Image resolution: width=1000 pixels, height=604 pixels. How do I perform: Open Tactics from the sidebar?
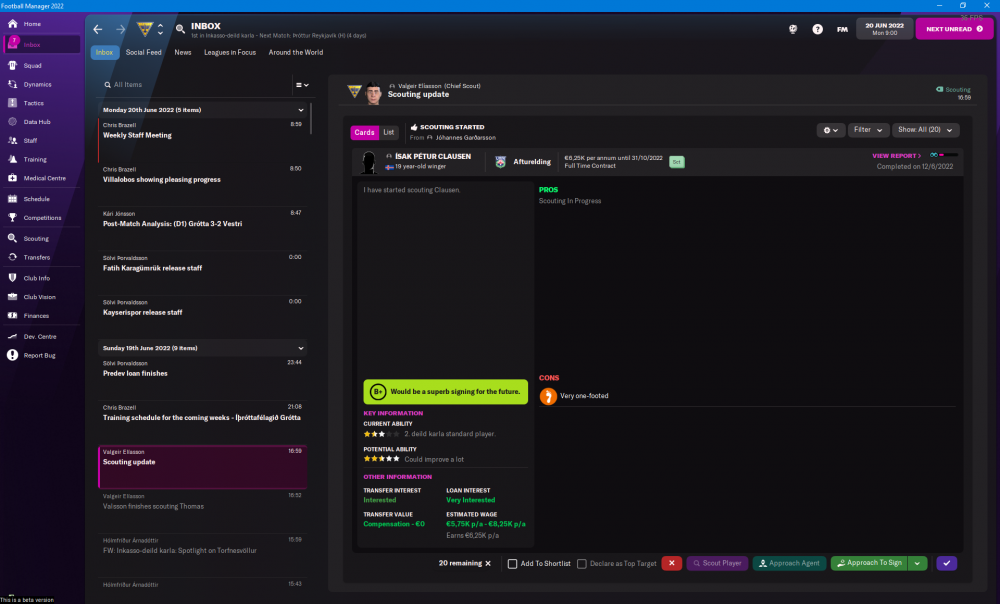[33, 103]
